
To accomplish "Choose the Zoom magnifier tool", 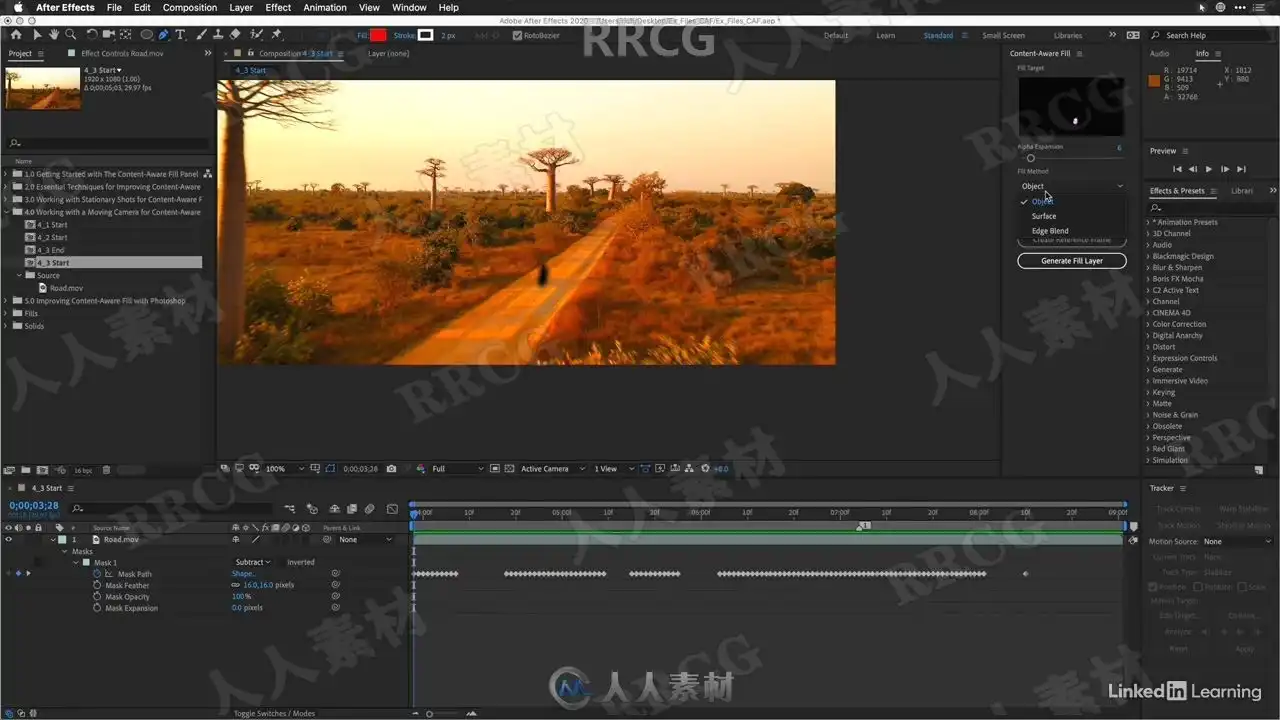I will [69, 35].
